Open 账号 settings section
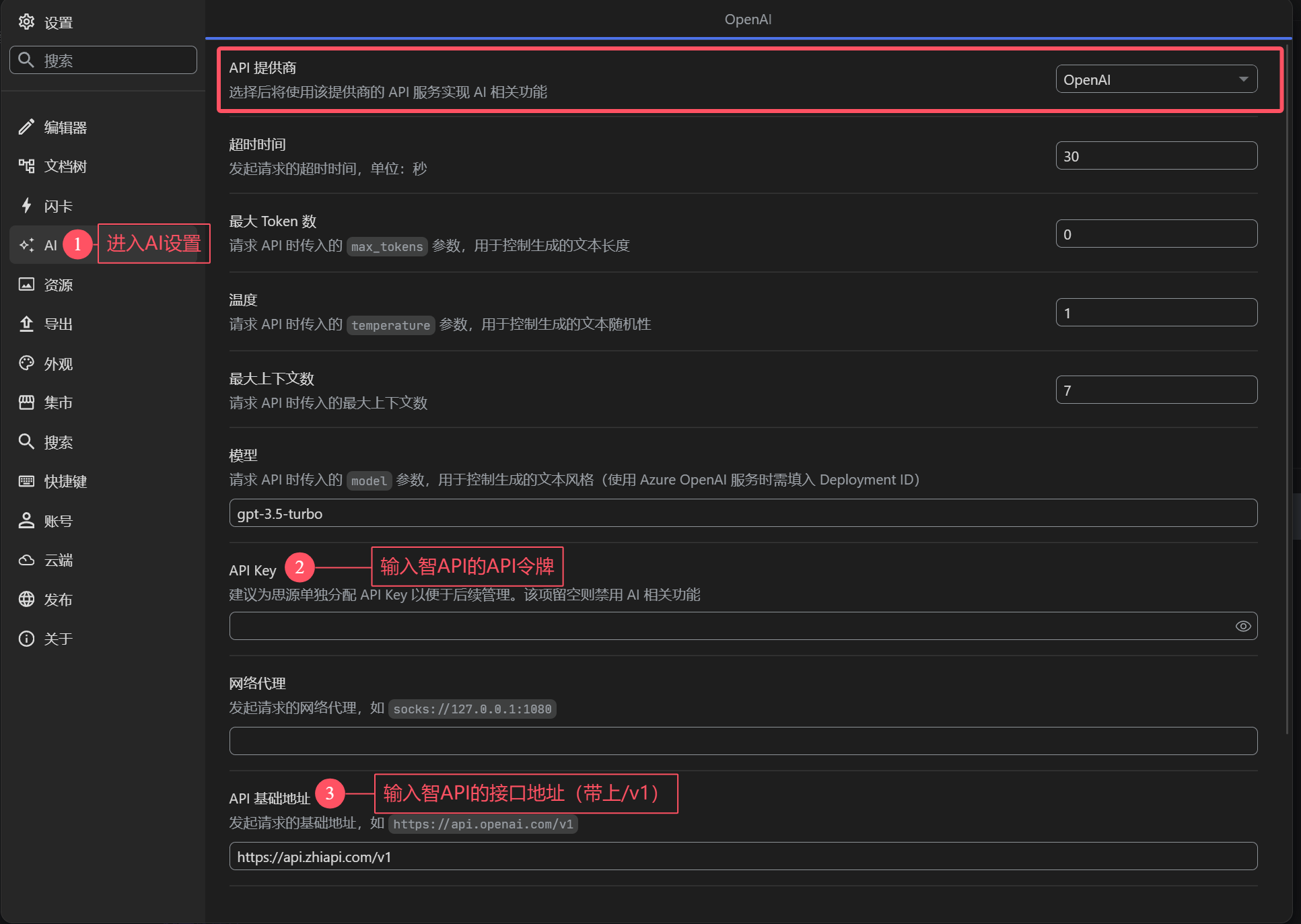The image size is (1301, 924). click(104, 520)
